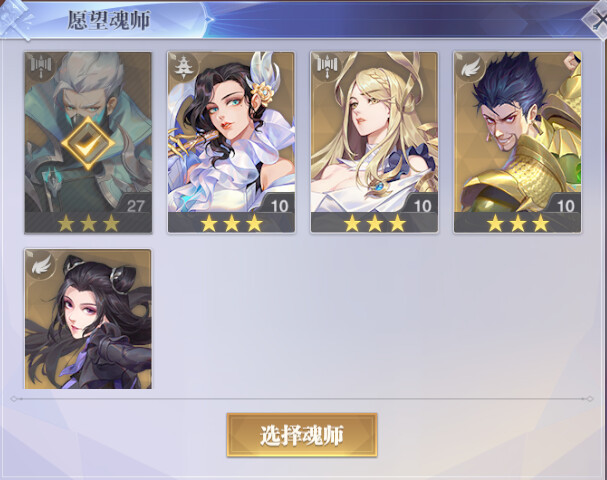Select the masked gray-haired soul master card
The image size is (607, 480).
pyautogui.click(x=88, y=143)
